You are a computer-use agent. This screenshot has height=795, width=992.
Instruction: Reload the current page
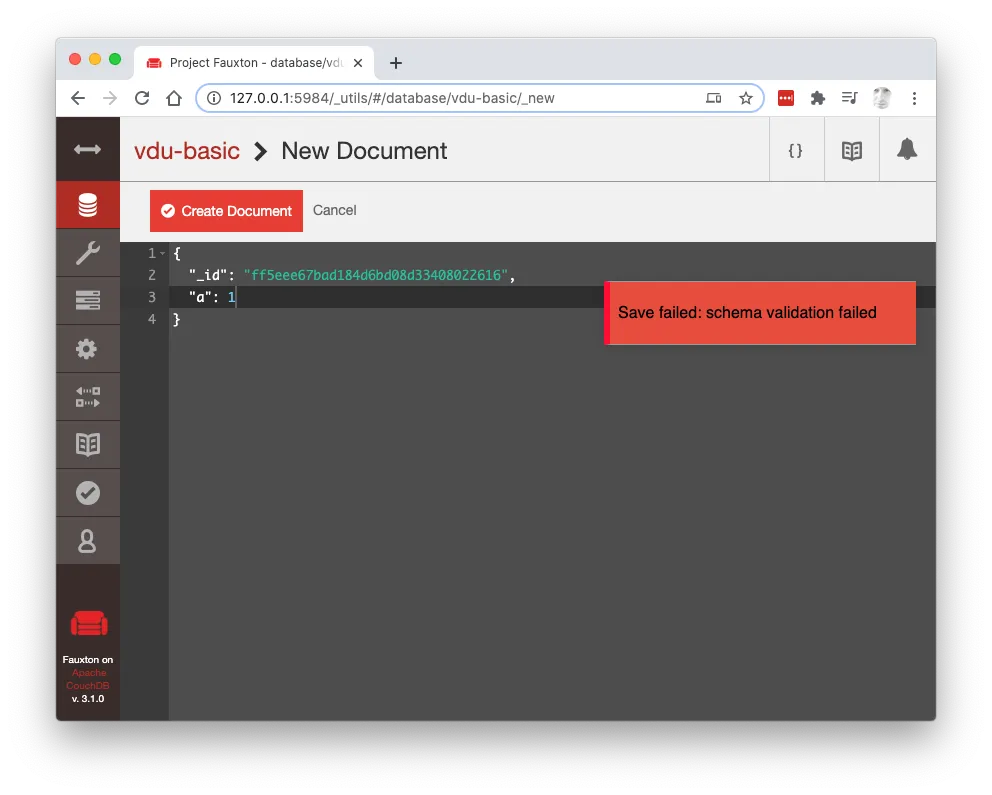coord(142,98)
